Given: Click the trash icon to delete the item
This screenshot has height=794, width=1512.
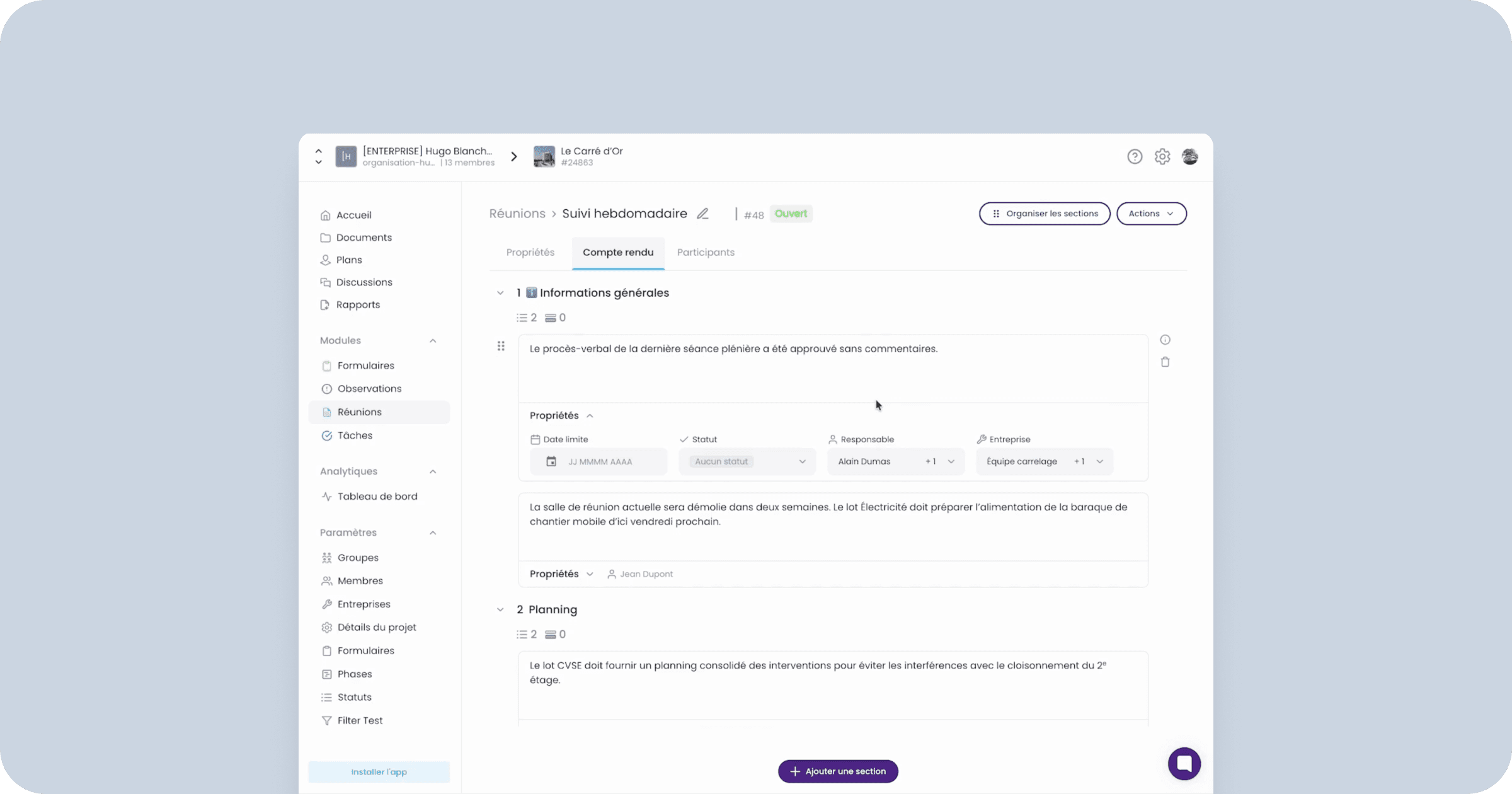Looking at the screenshot, I should coord(1165,362).
